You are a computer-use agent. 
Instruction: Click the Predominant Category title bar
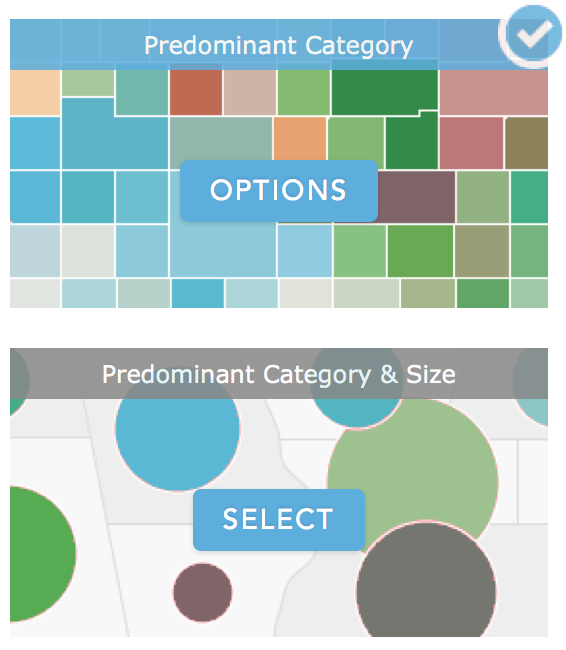pyautogui.click(x=279, y=44)
